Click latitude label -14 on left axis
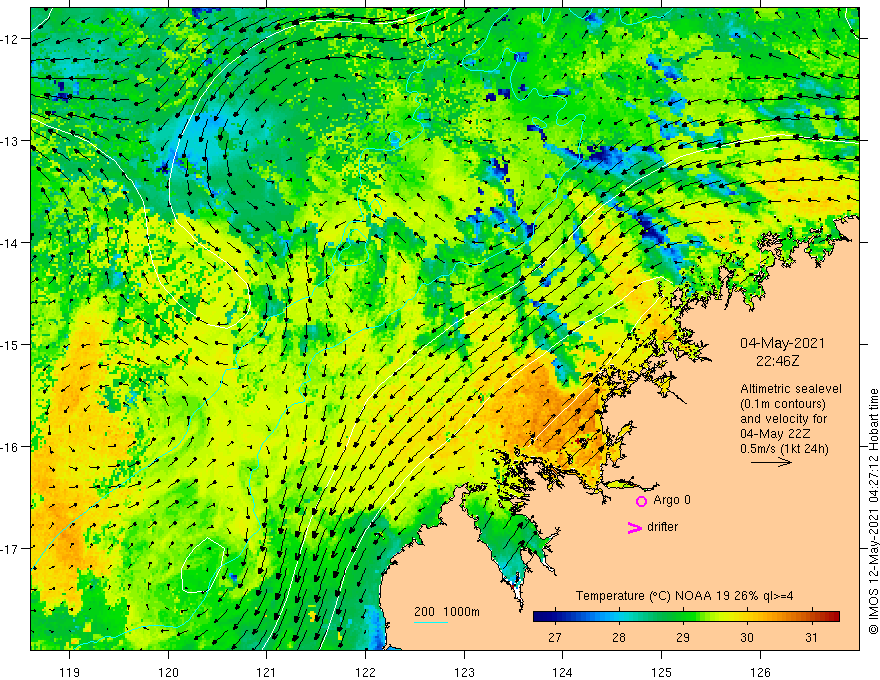The height and width of the screenshot is (680, 880). coord(11,243)
